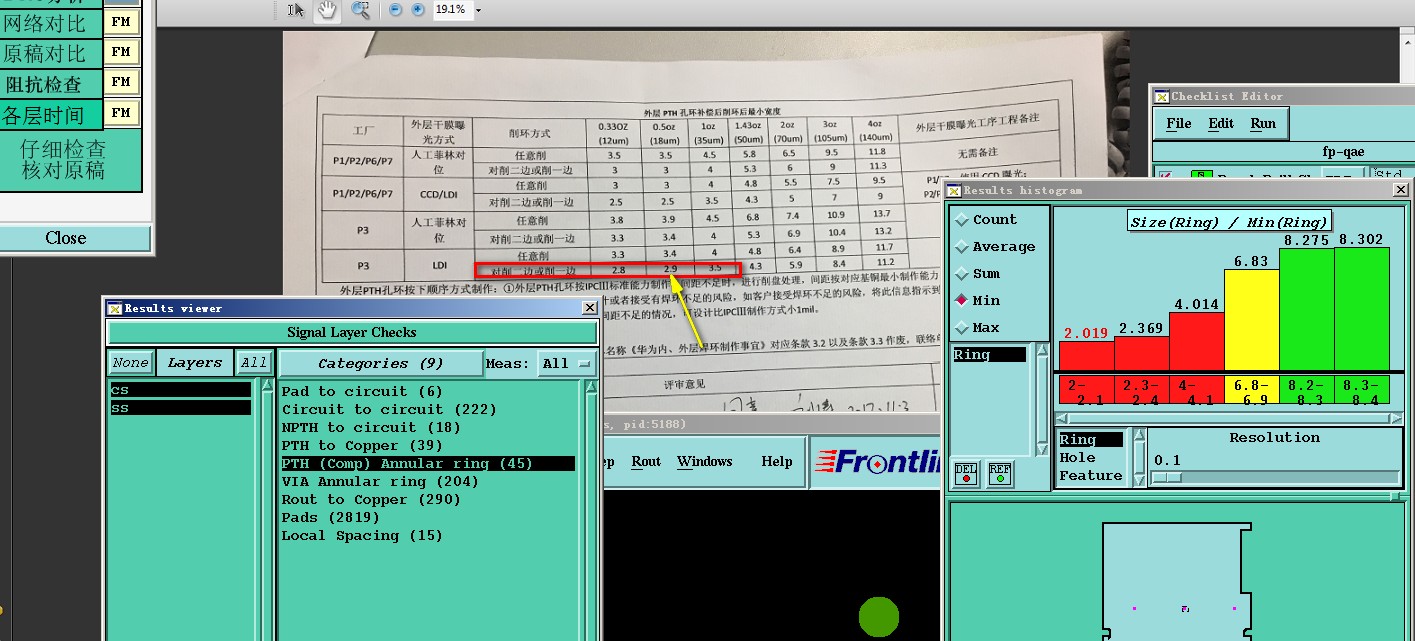Select Hole in histogram attribute list
1415x641 pixels.
click(1077, 458)
